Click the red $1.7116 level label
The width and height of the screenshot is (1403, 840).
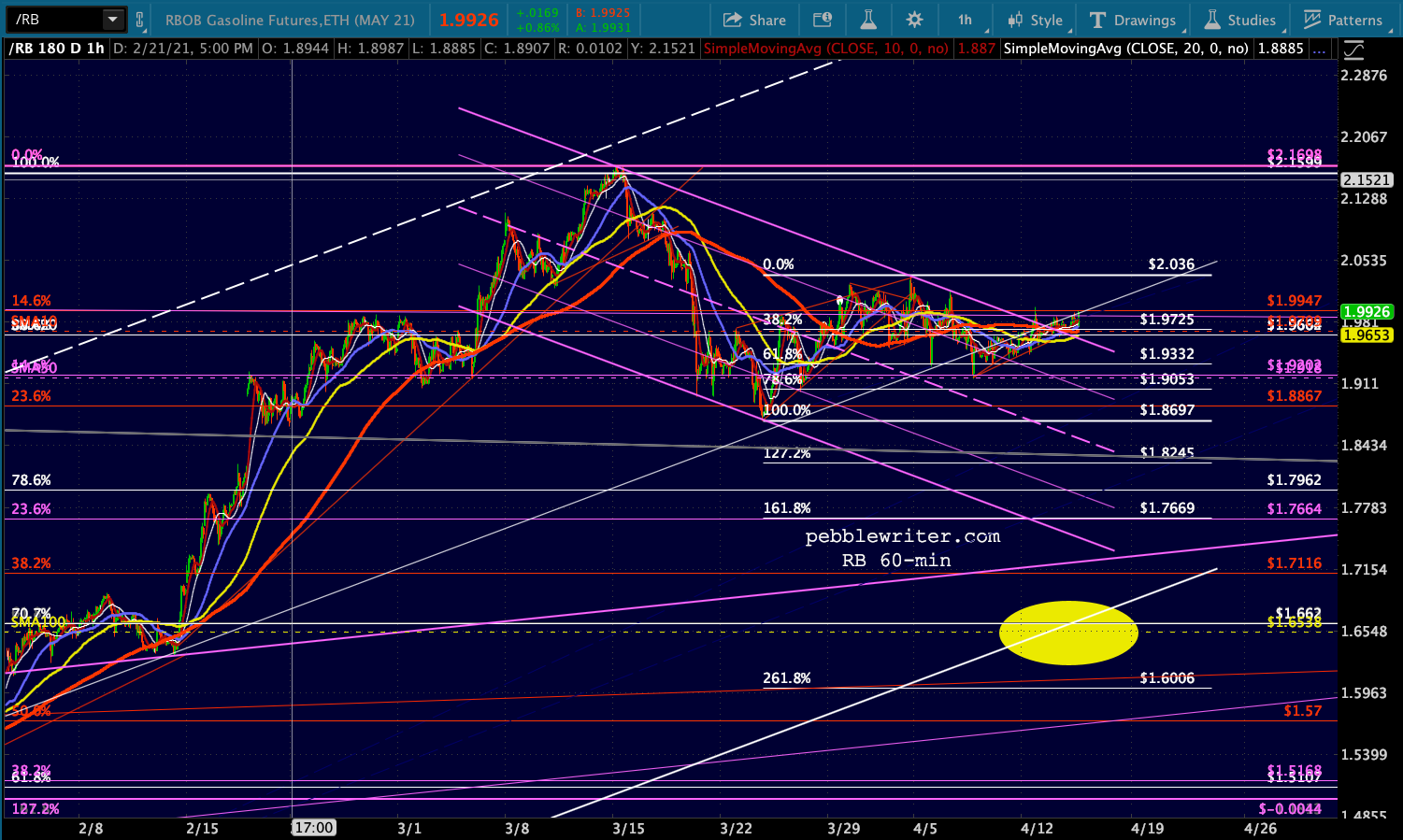pyautogui.click(x=1295, y=563)
